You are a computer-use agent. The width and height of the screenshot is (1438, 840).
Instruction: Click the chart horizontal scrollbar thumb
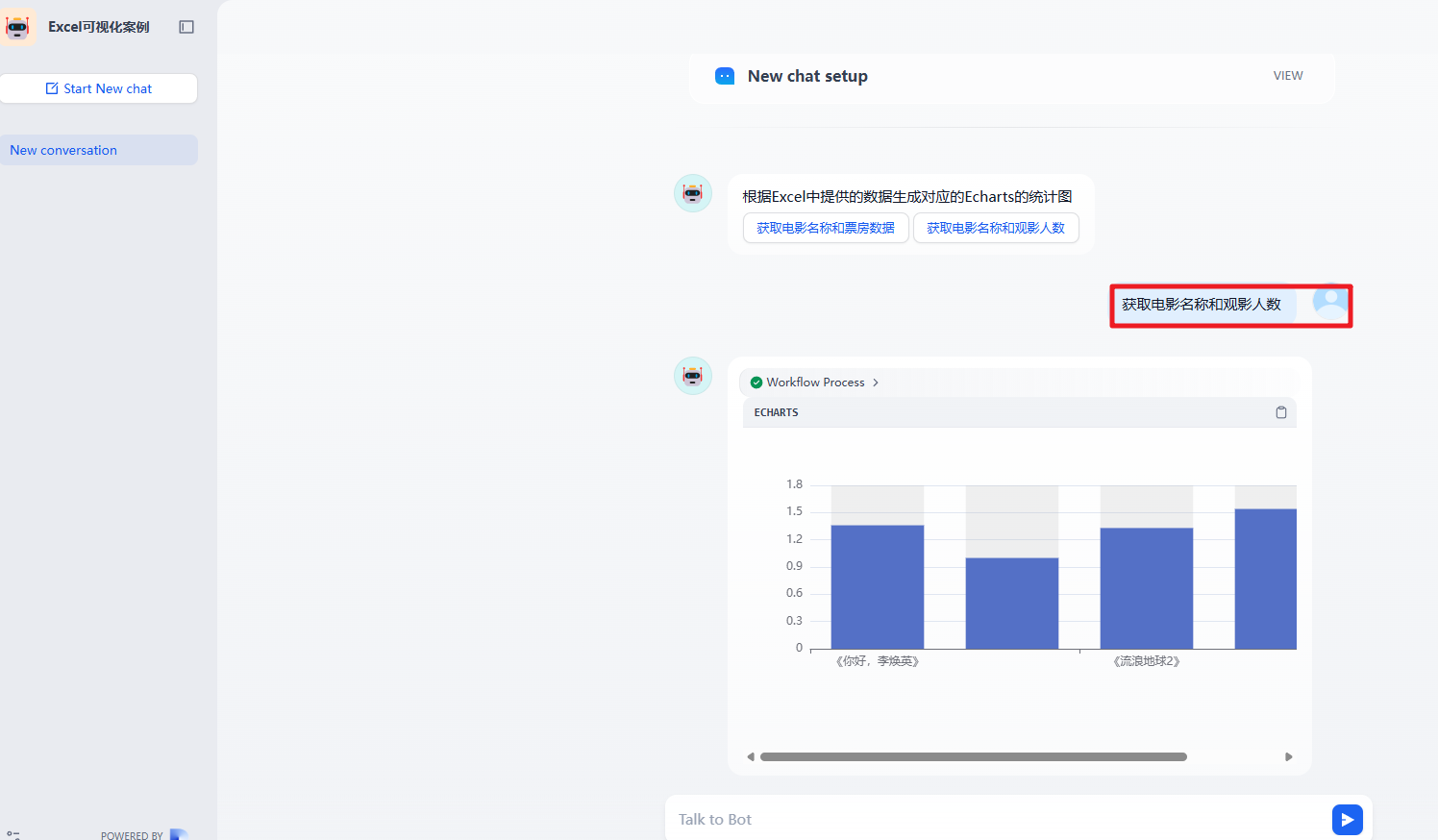[x=973, y=757]
